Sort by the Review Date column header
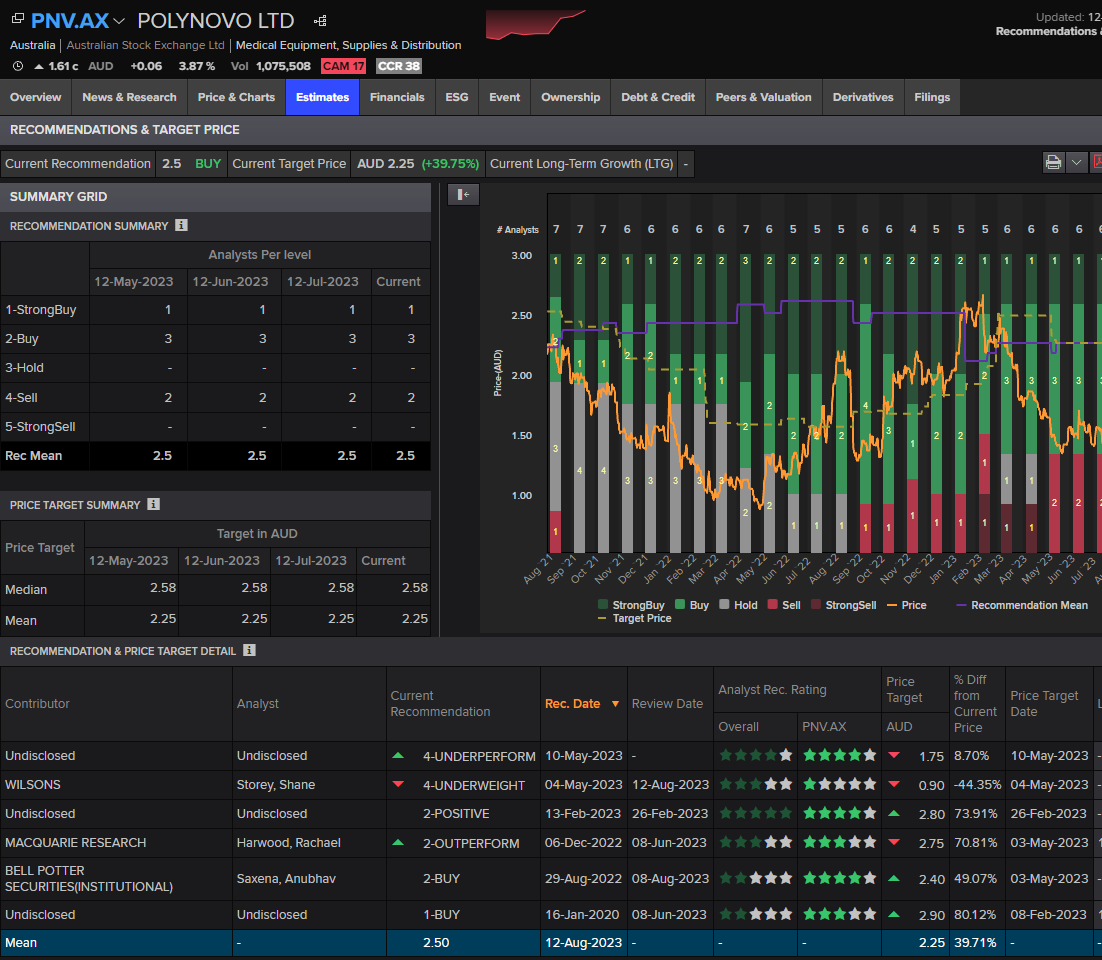Viewport: 1102px width, 960px height. coord(667,703)
